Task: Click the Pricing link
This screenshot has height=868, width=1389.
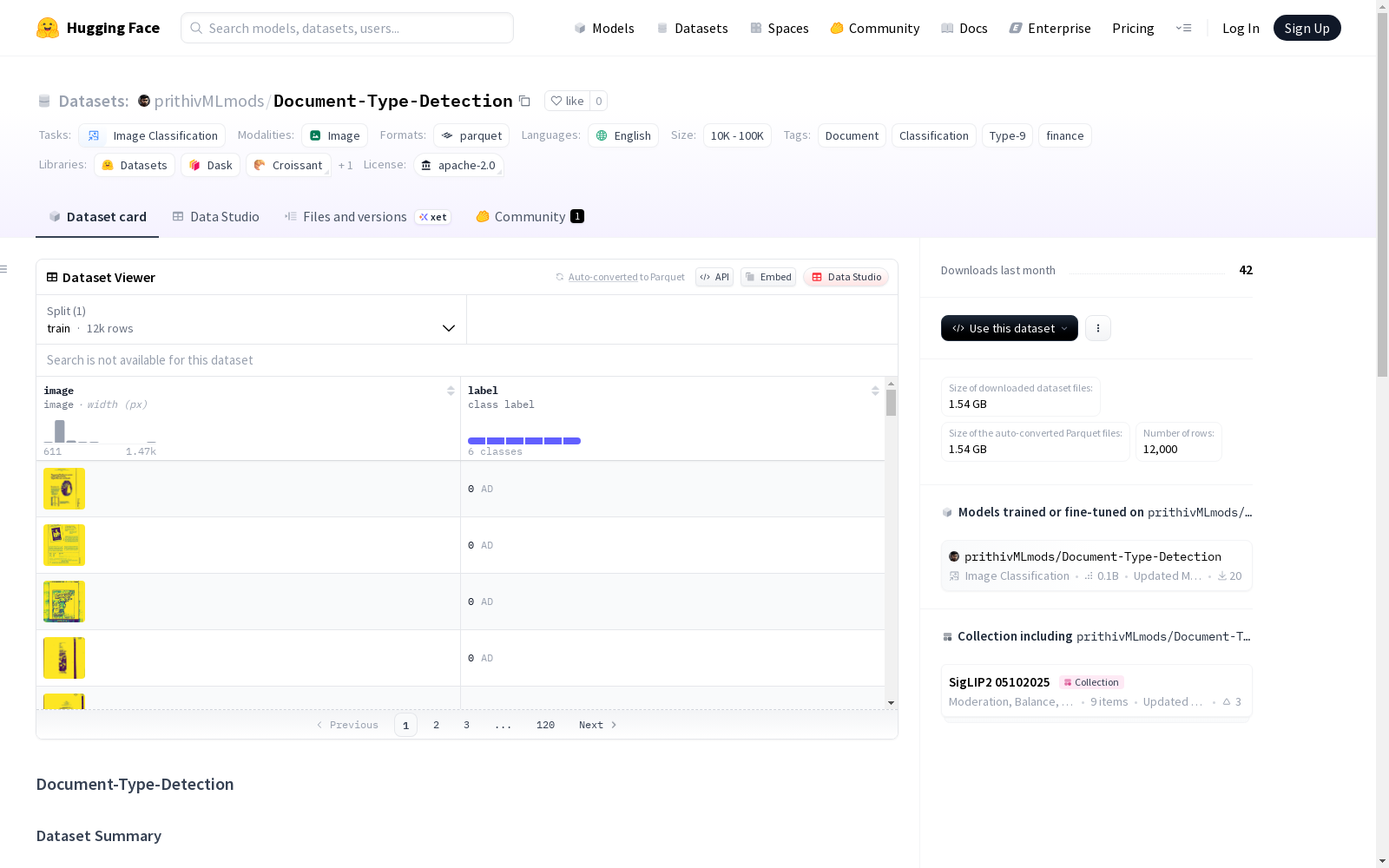Action: [1133, 28]
